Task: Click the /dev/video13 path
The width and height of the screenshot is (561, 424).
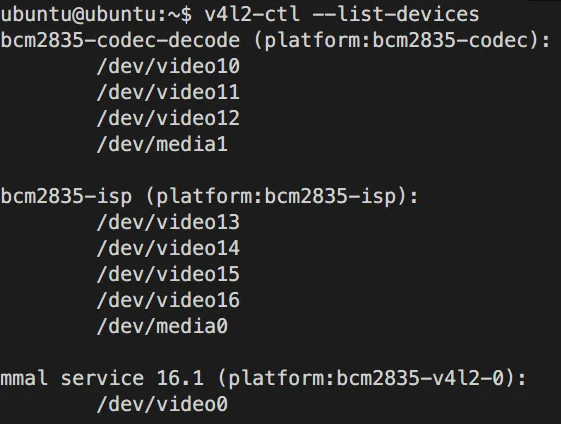Action: point(168,222)
